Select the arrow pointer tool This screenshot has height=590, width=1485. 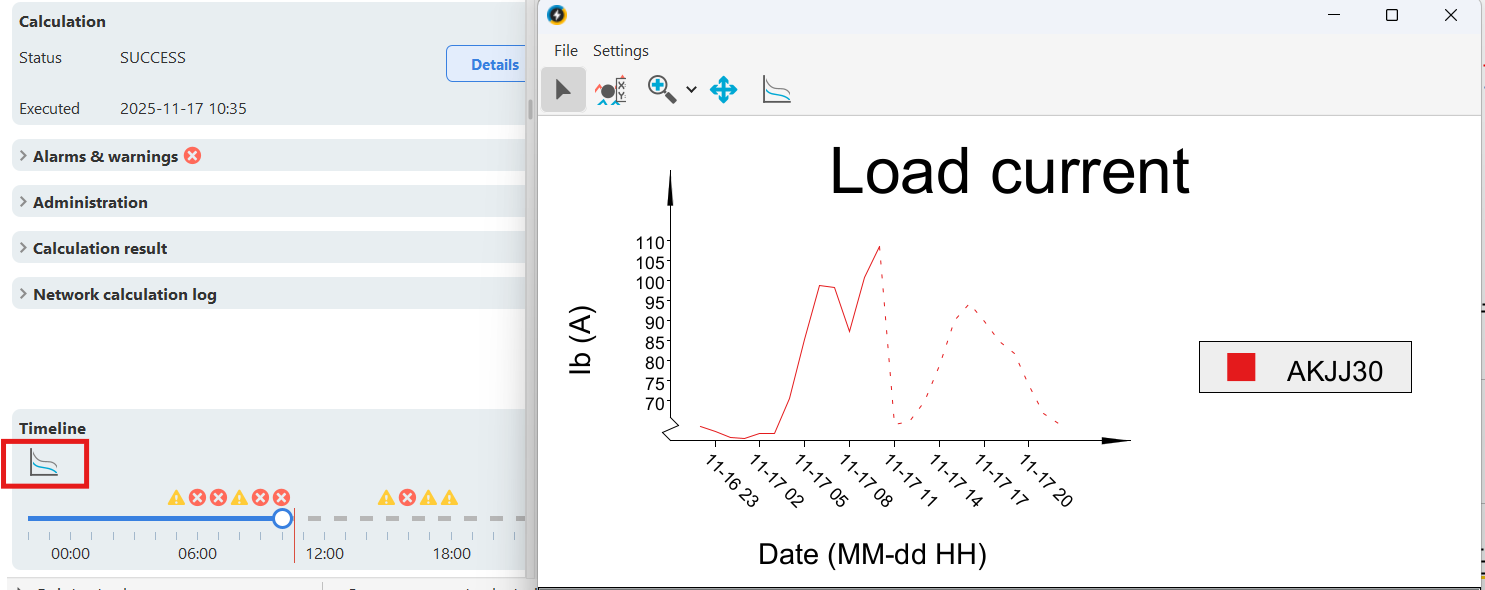(x=563, y=90)
